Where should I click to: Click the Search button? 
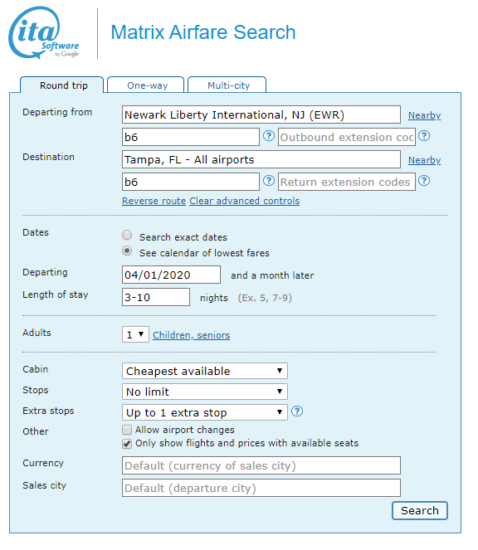tap(420, 511)
